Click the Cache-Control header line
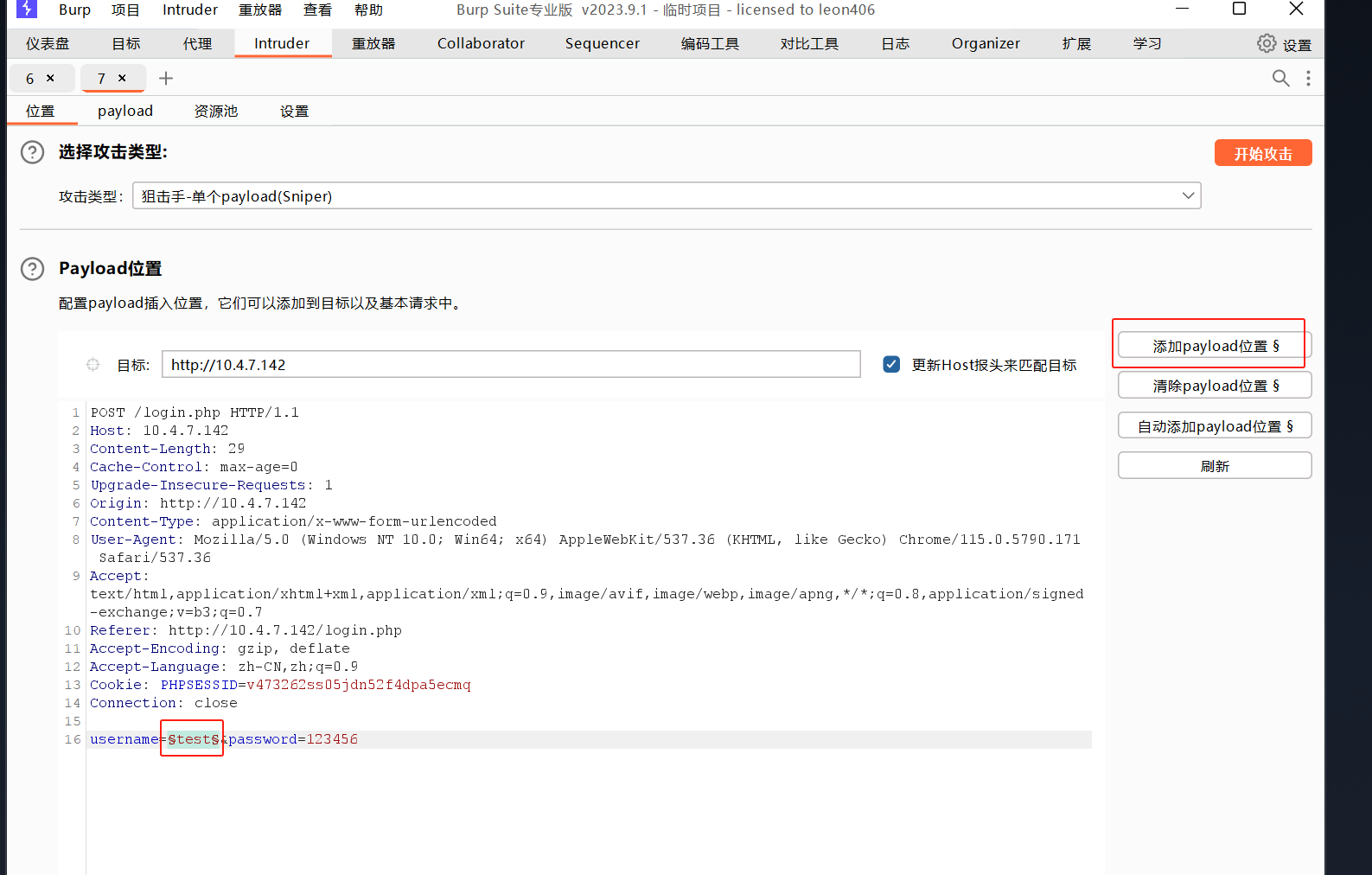The height and width of the screenshot is (875, 1372). (x=195, y=467)
